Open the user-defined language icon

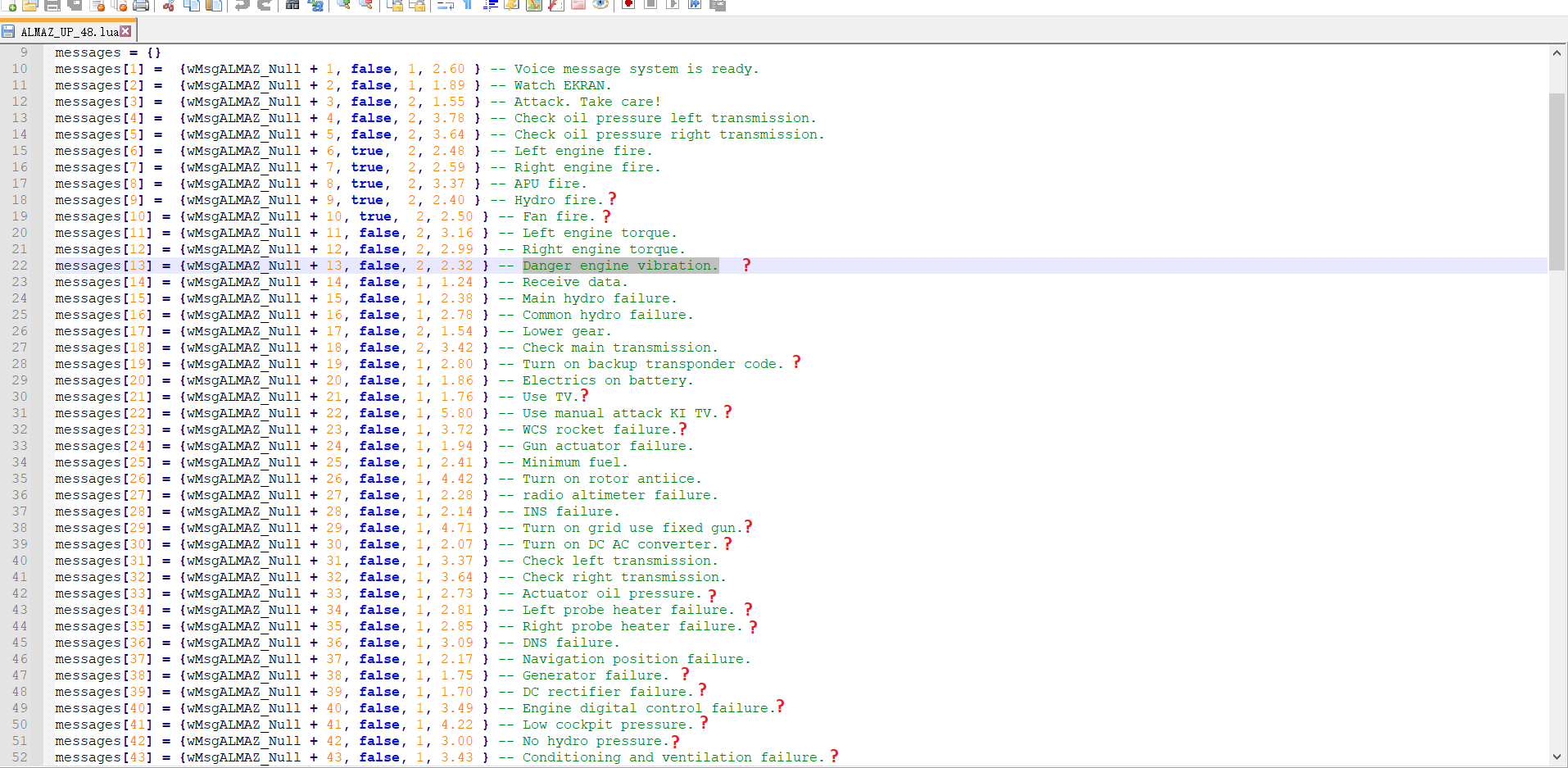click(511, 5)
